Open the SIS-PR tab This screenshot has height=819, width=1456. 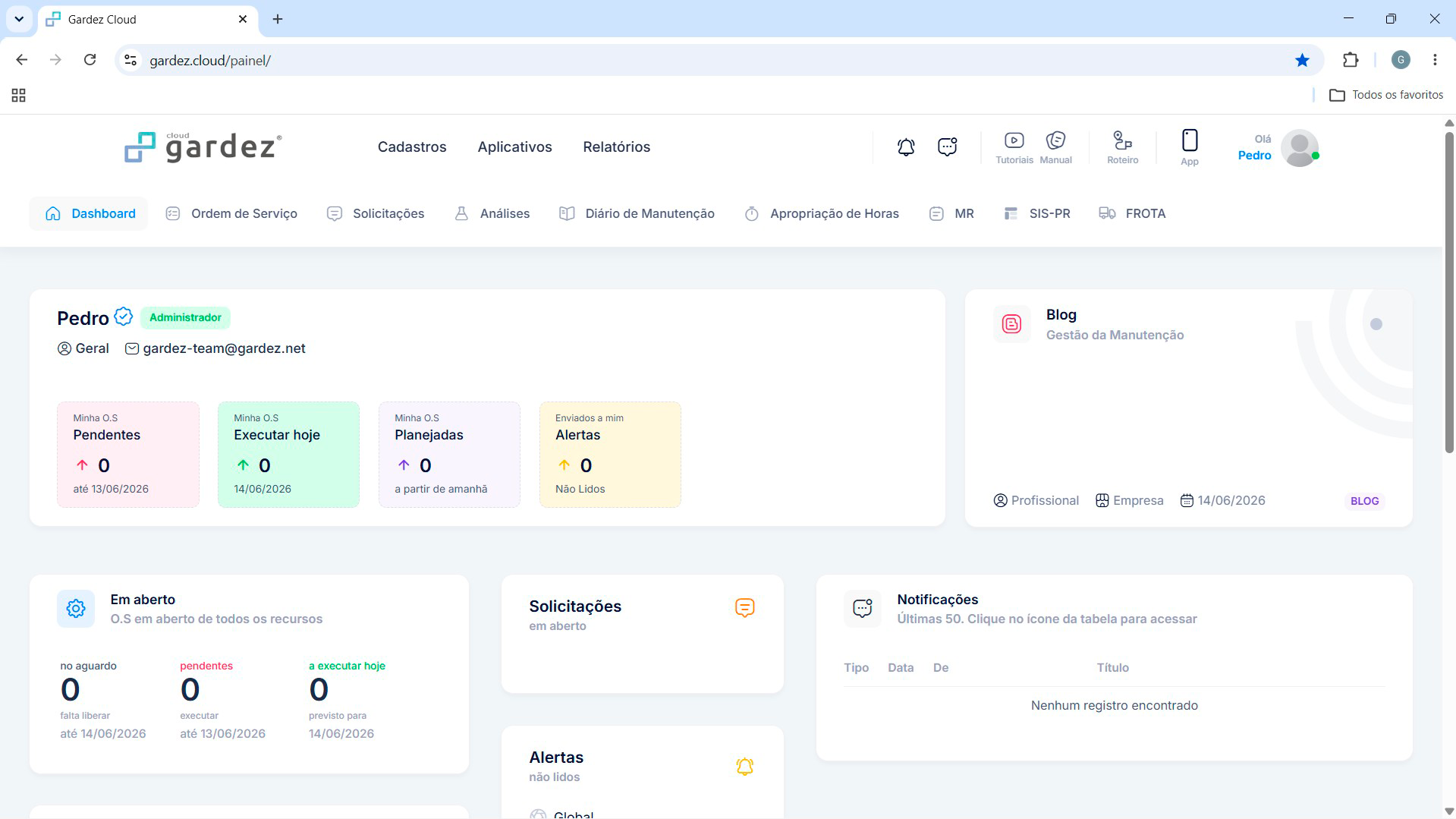[x=1036, y=214]
